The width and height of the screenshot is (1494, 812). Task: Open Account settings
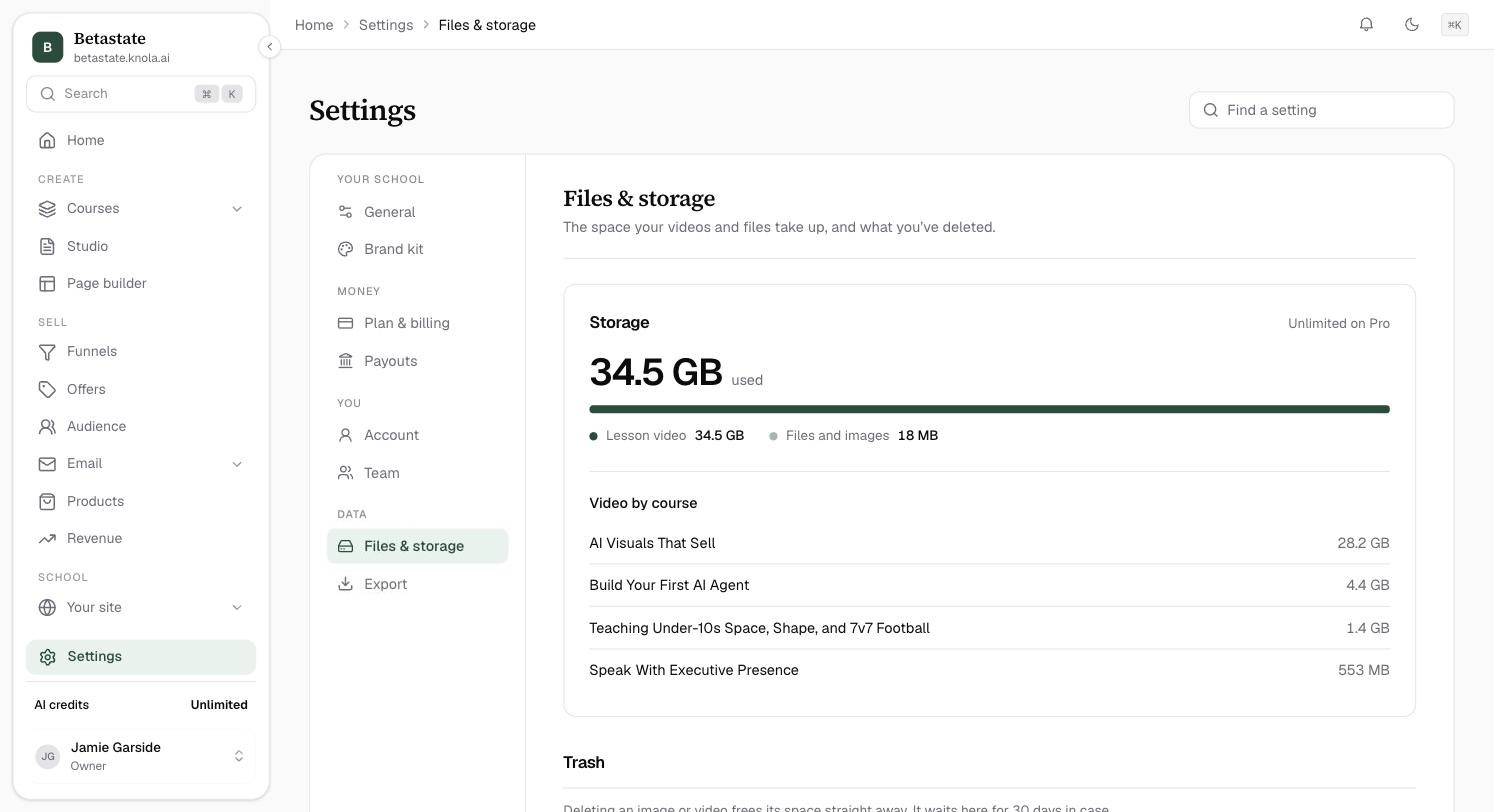417,435
